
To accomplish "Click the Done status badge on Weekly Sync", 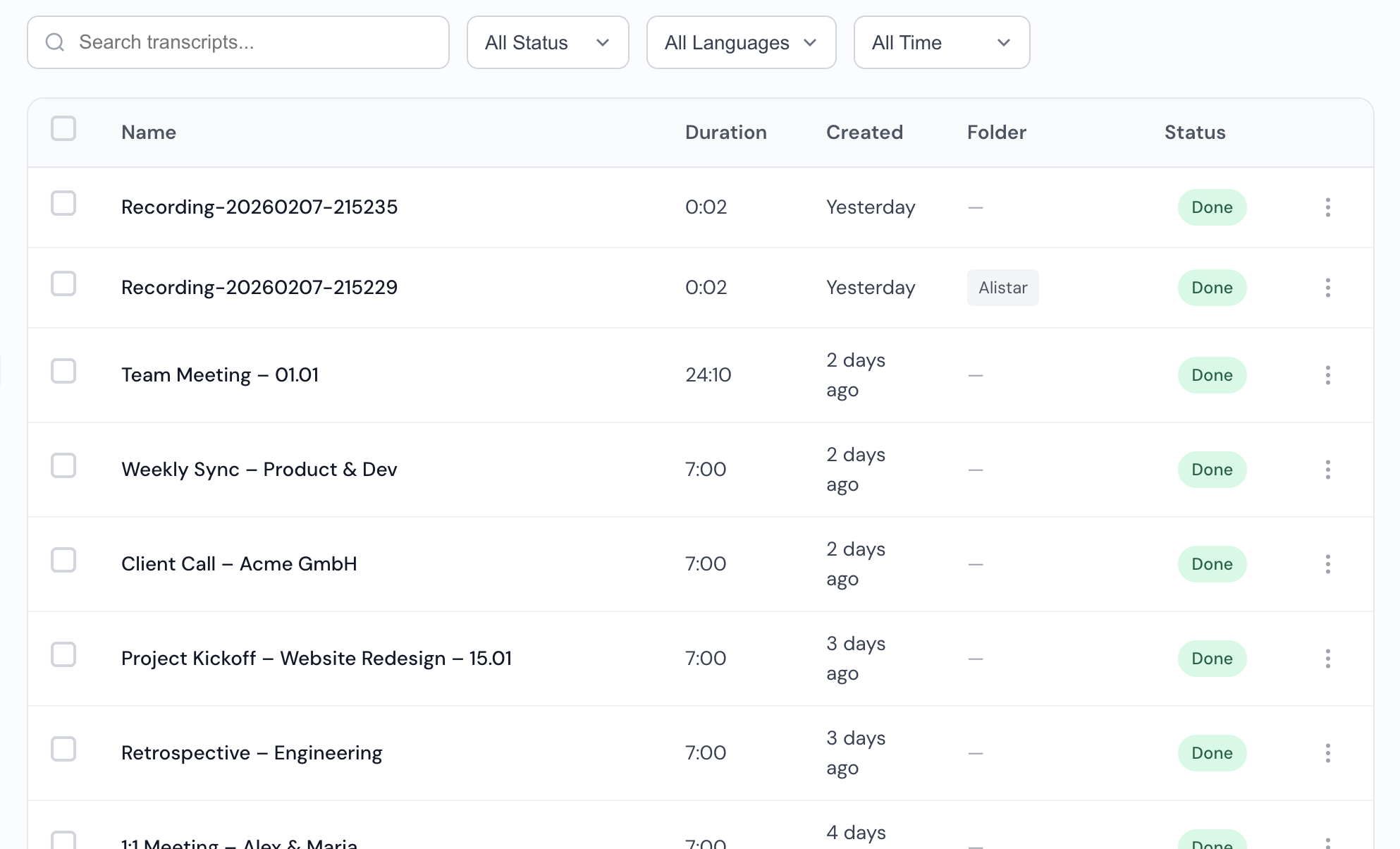I will (1212, 469).
